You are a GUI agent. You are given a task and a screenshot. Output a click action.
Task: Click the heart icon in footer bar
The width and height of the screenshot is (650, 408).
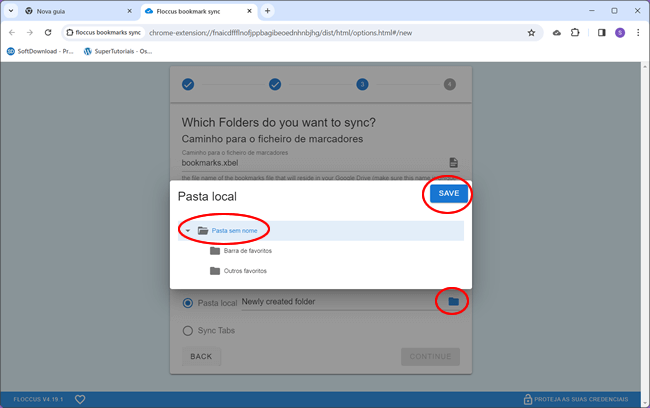pyautogui.click(x=80, y=399)
